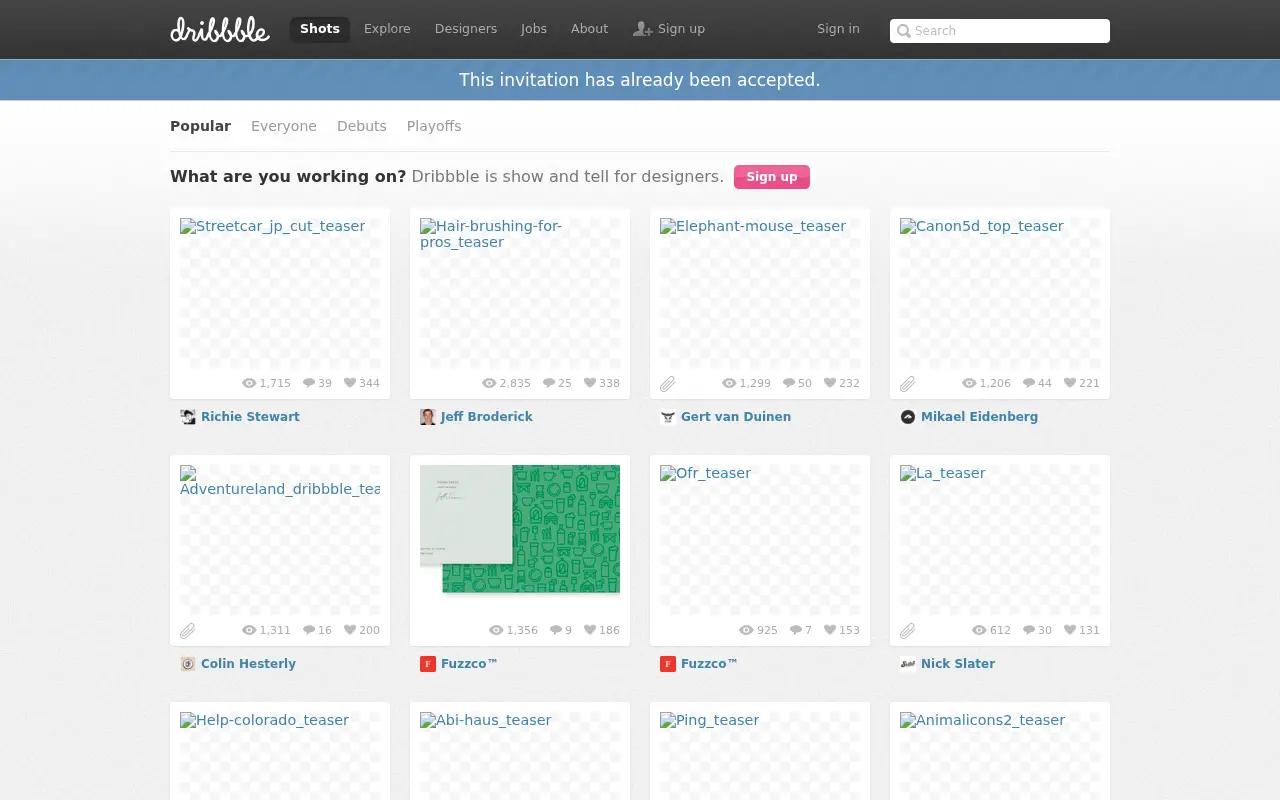Click Jeff Broderick's avatar icon
Screen dimensions: 1280x800
tap(428, 417)
